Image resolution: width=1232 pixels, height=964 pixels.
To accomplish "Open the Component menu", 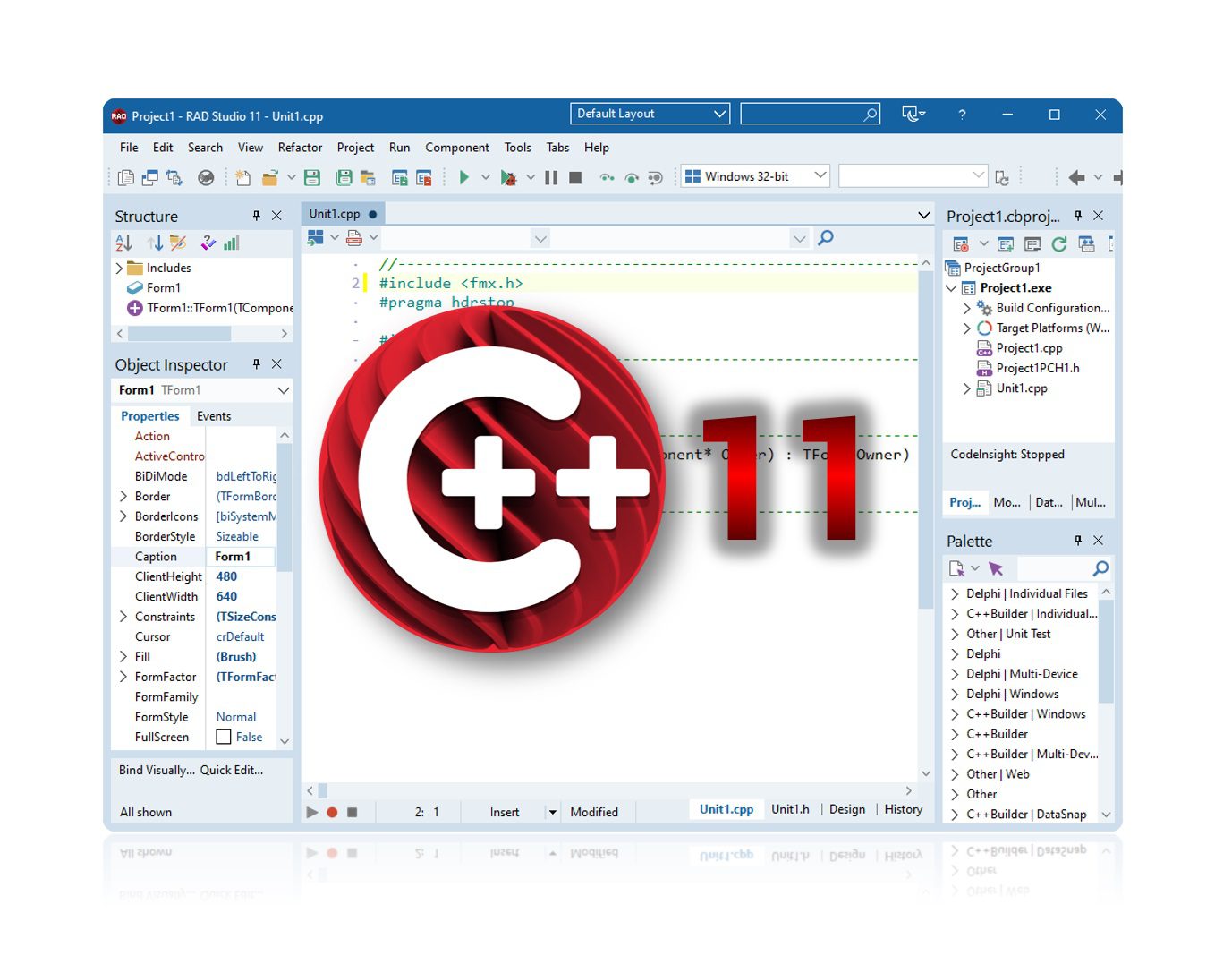I will [457, 148].
